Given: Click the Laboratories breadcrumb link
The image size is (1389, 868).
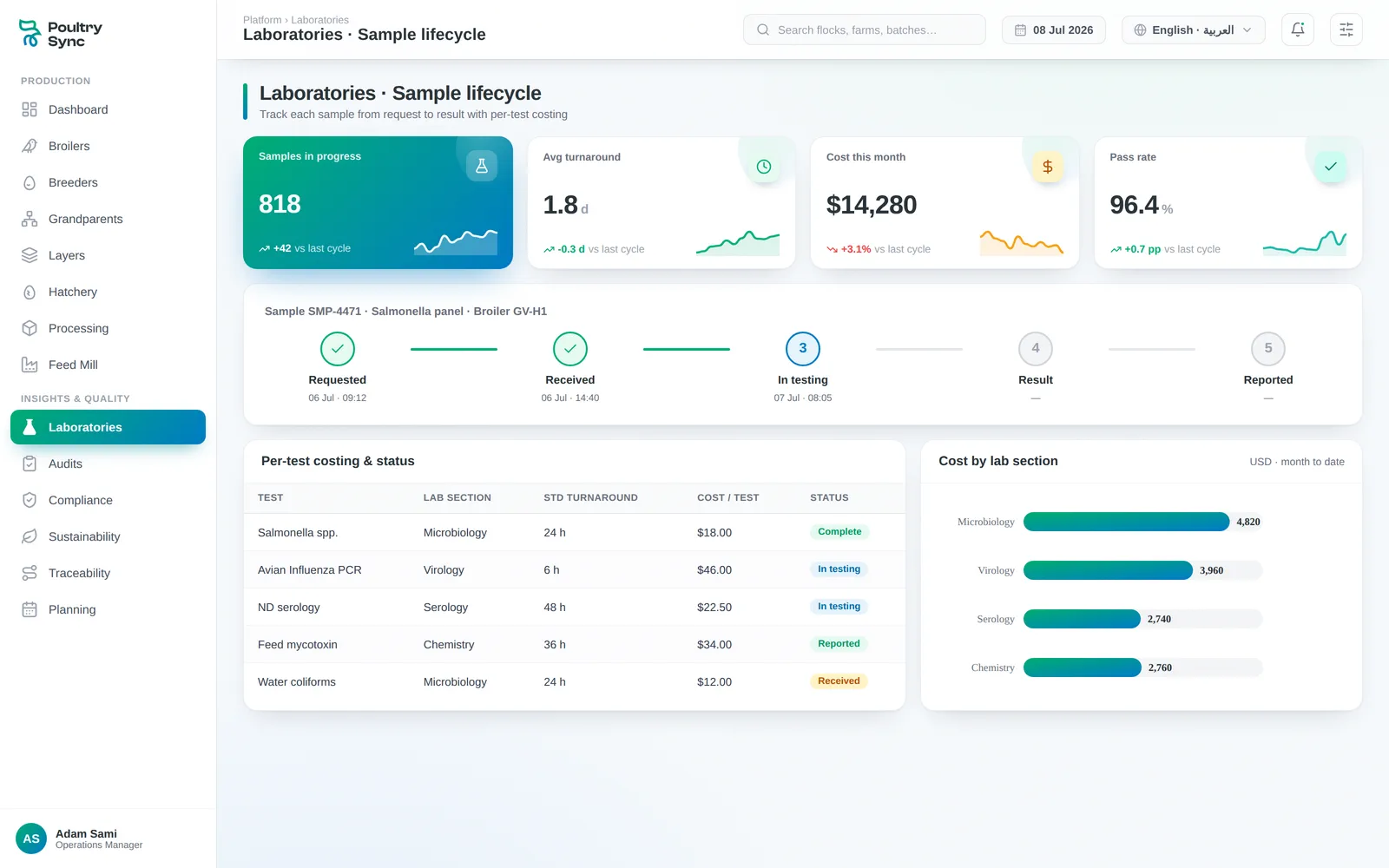Looking at the screenshot, I should (x=319, y=20).
